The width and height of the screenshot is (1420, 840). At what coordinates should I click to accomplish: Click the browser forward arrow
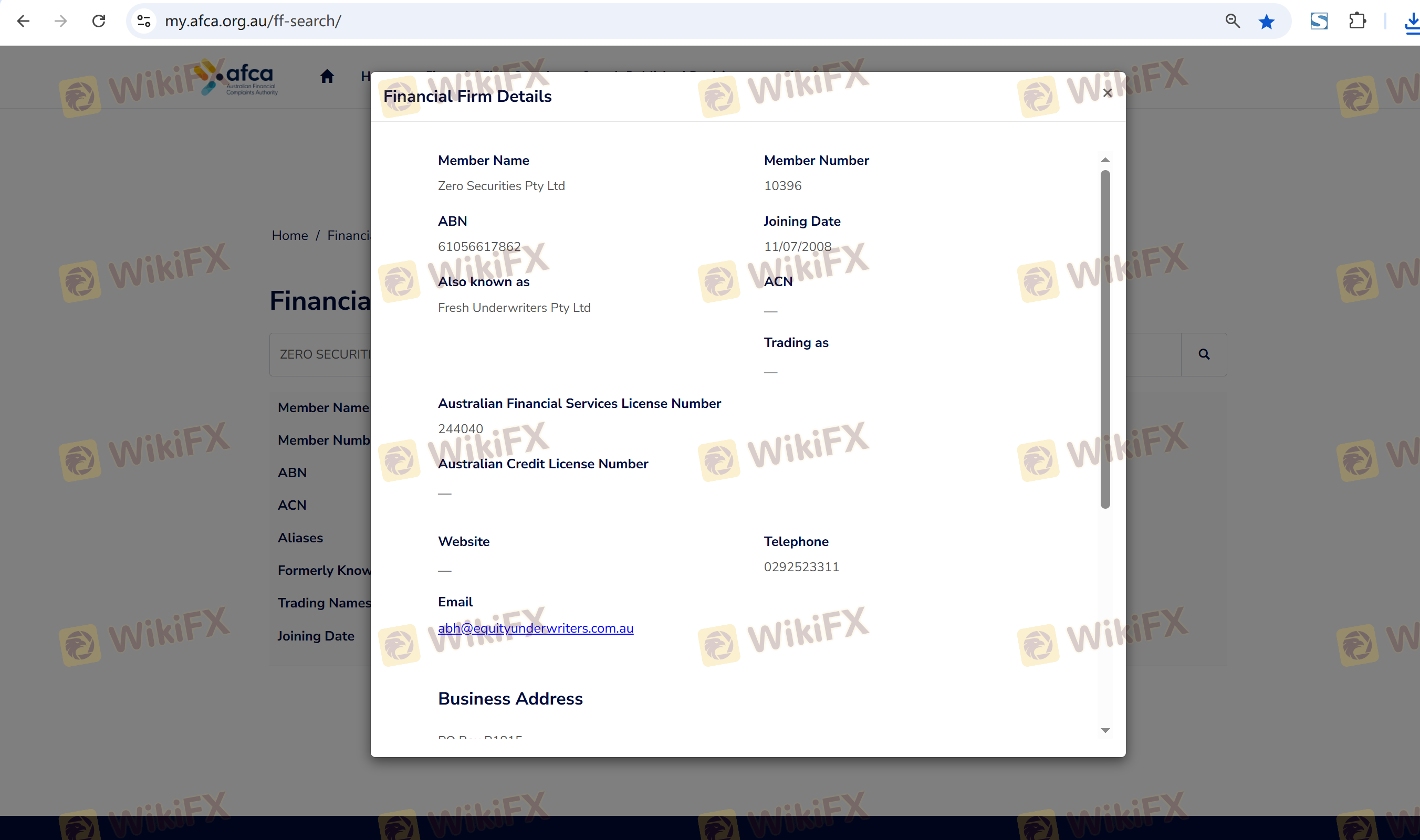coord(60,21)
